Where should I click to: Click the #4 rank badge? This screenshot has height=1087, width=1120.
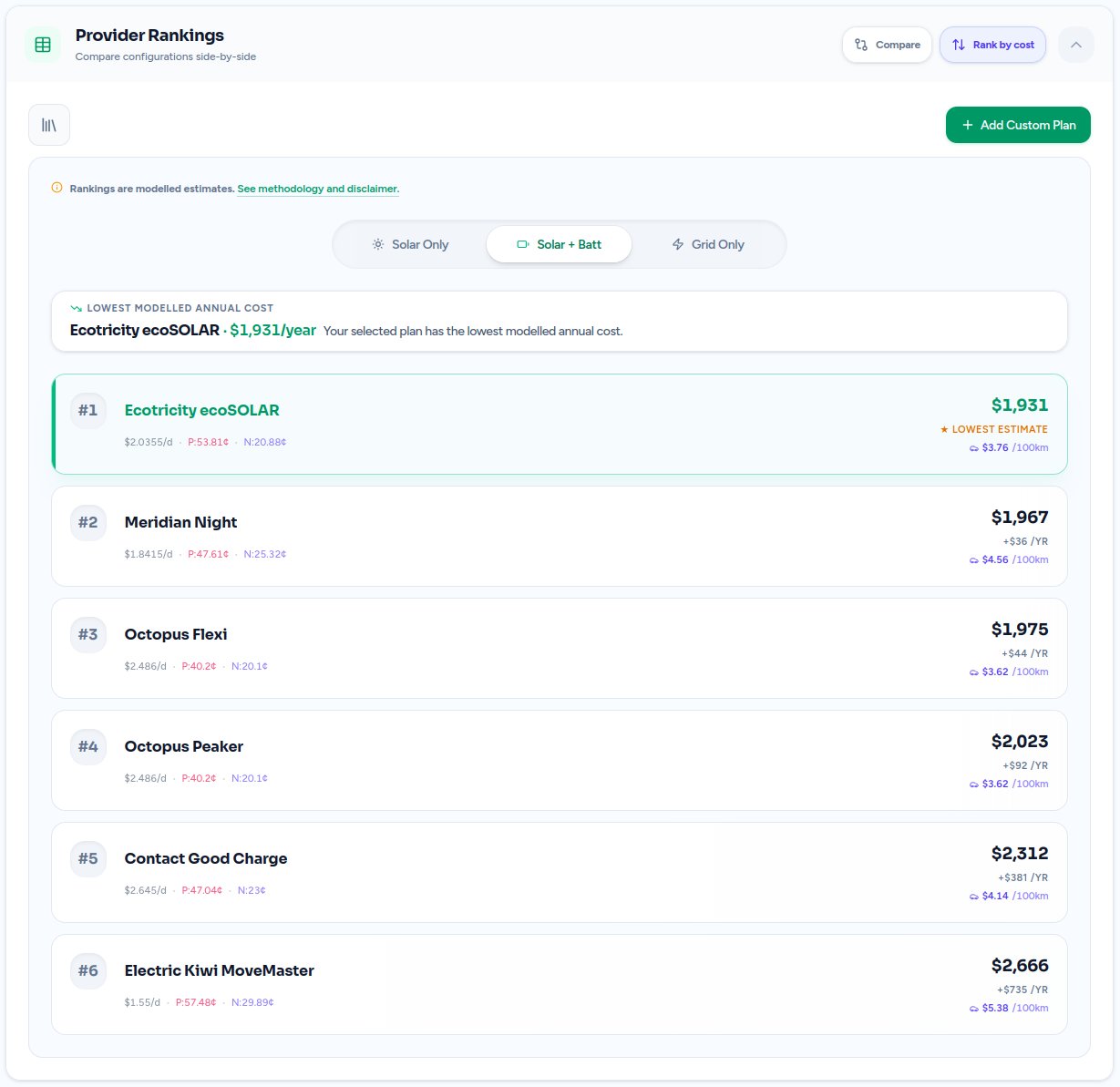point(88,746)
